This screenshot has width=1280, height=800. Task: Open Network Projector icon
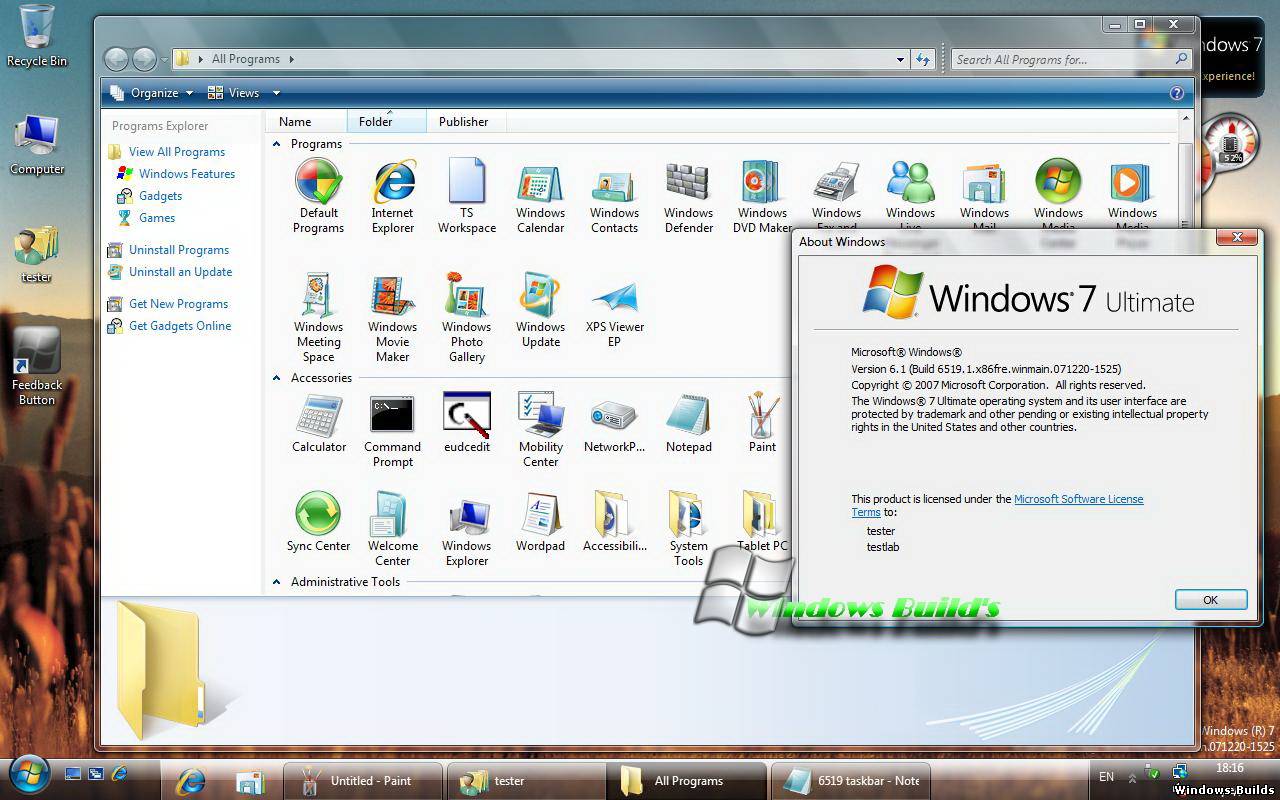coord(614,424)
